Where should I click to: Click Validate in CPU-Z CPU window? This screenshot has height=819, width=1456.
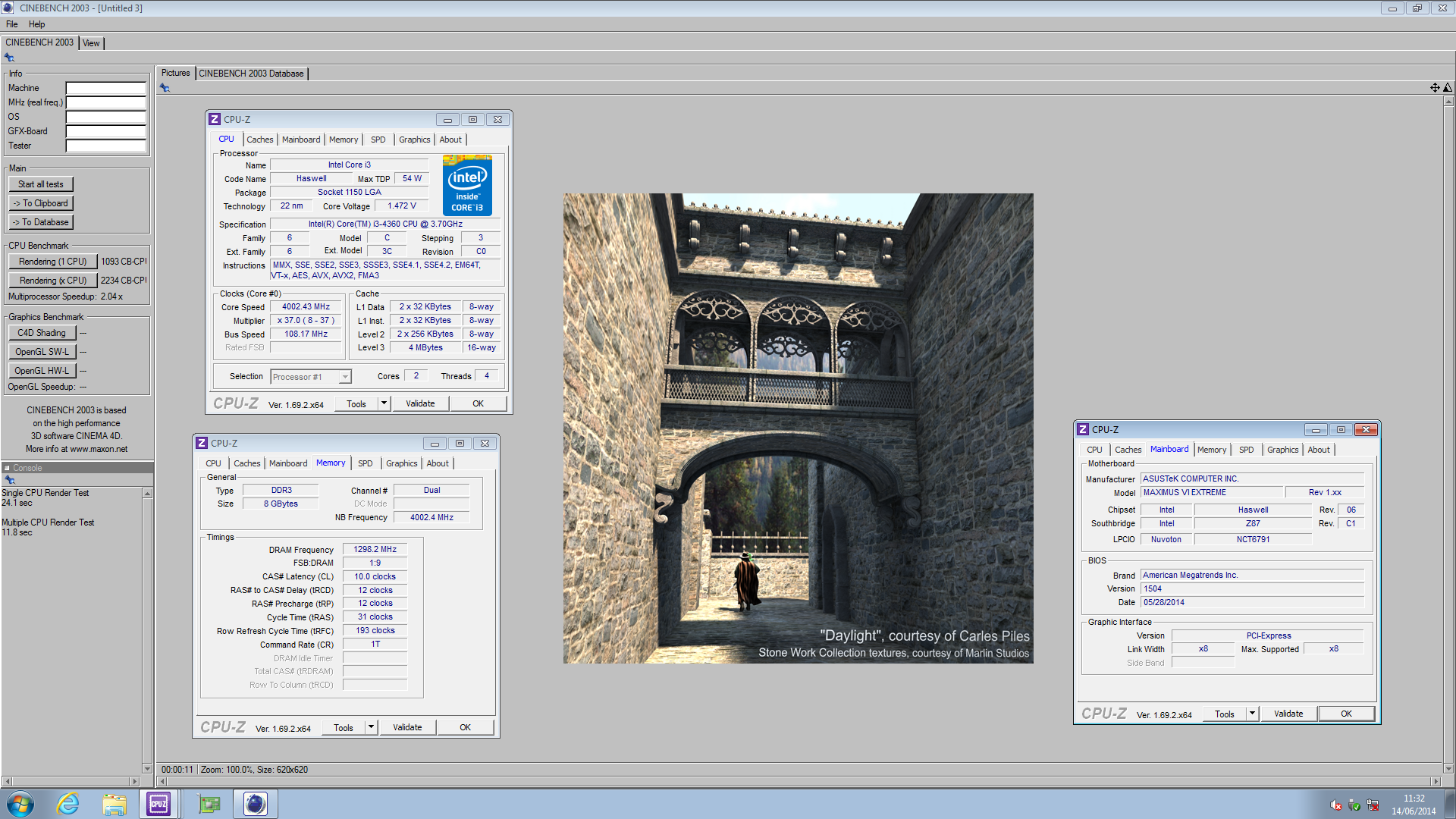420,403
